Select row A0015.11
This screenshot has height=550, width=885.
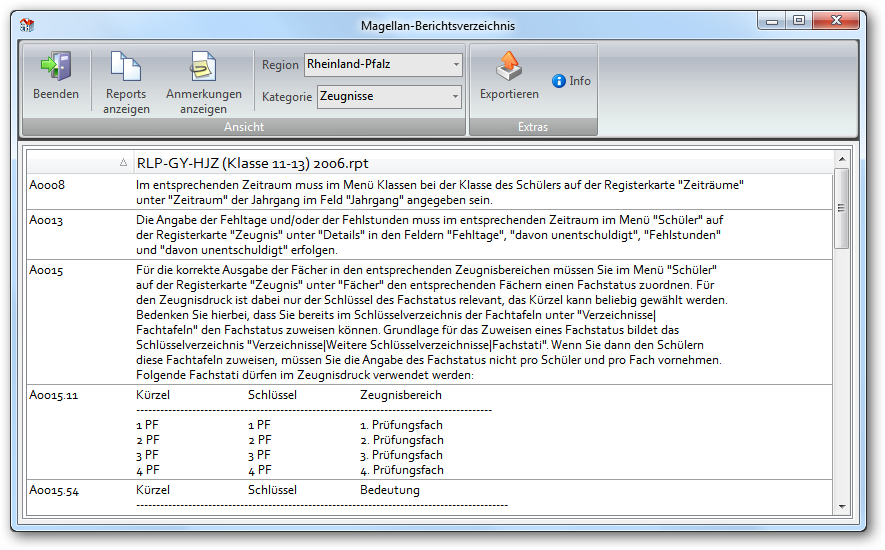[x=429, y=432]
